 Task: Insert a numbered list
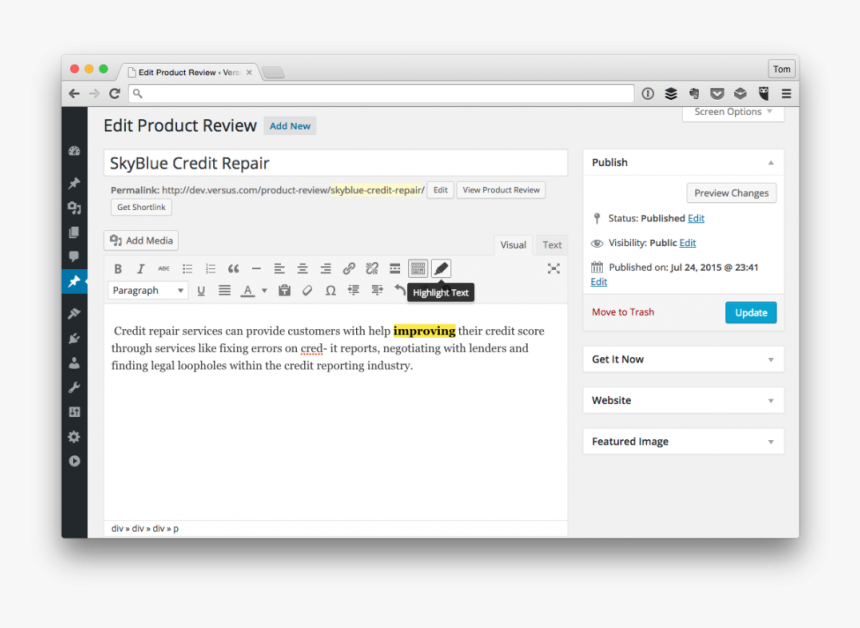pos(210,269)
